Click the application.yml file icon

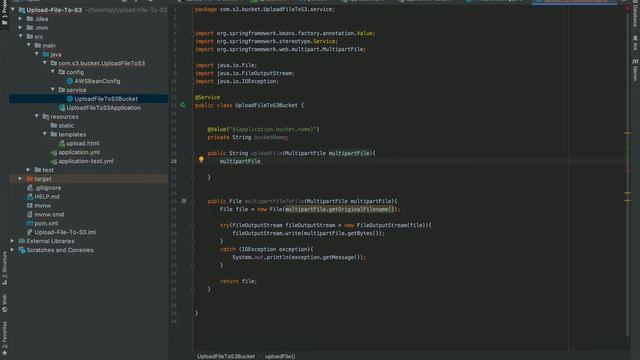tap(53, 152)
